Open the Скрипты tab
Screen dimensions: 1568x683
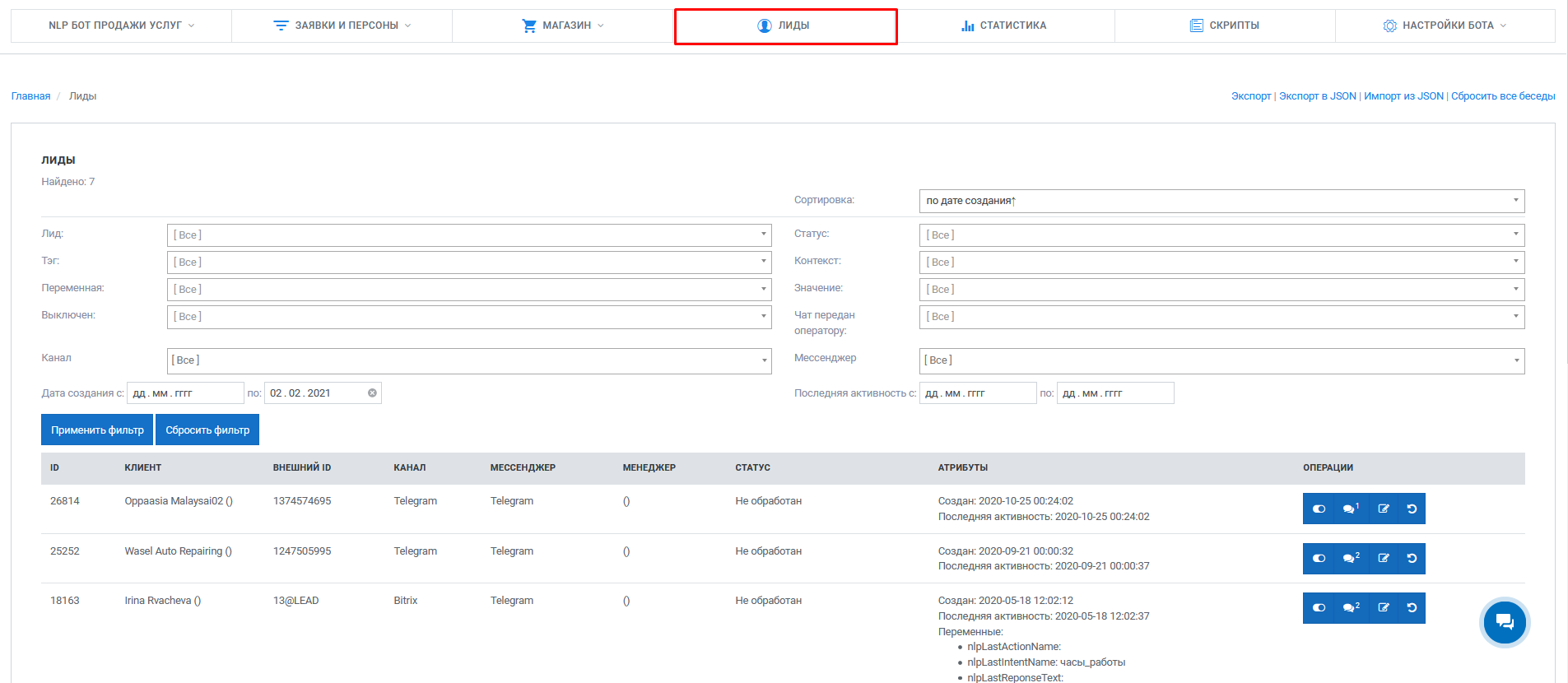[1225, 26]
